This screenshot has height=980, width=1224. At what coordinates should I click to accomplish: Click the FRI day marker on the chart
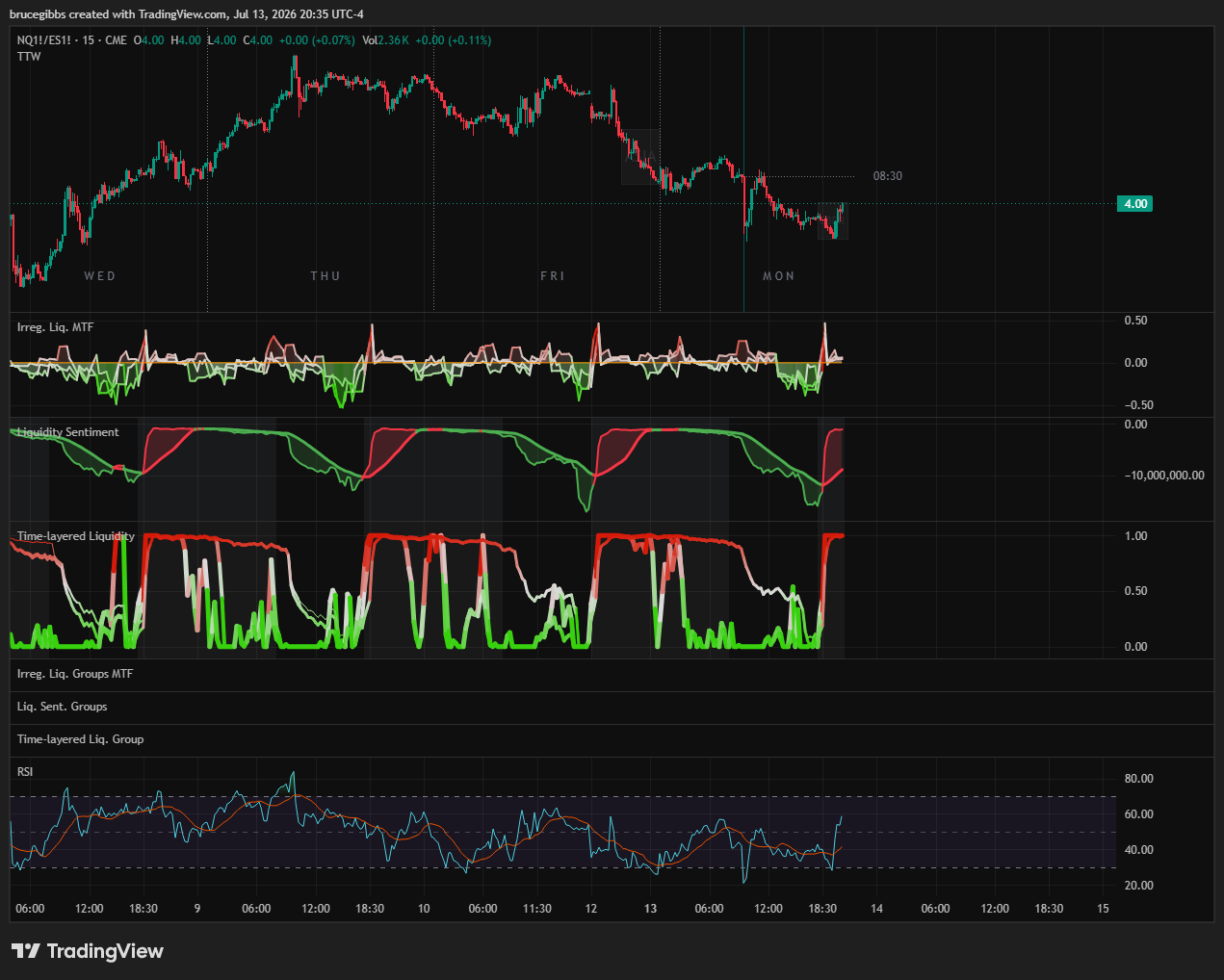553,276
